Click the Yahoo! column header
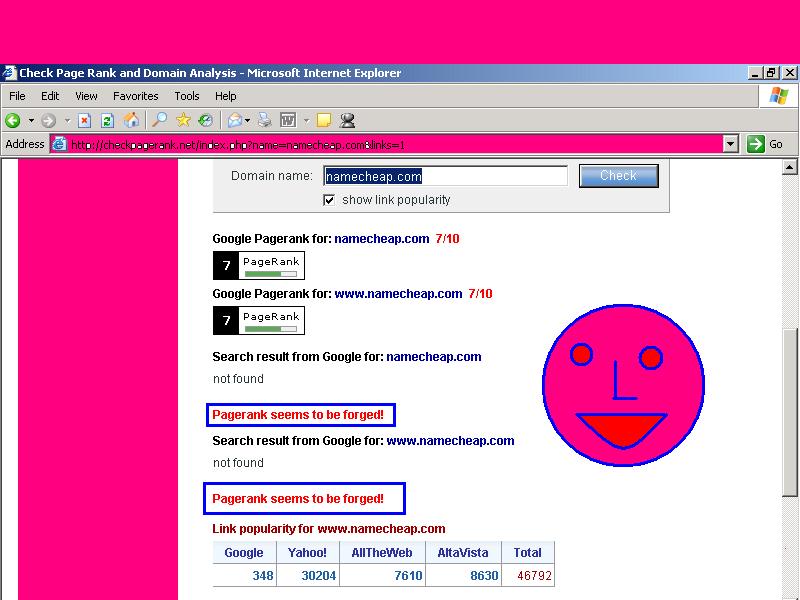800x600 pixels. [x=307, y=553]
